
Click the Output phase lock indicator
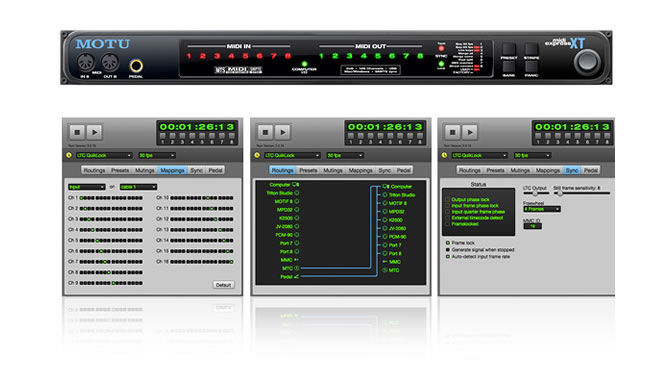coord(447,200)
